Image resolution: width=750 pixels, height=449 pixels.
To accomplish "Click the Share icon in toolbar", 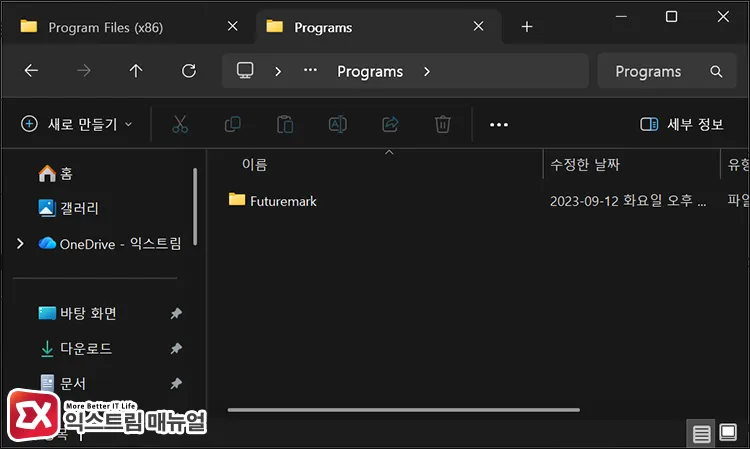I will [390, 124].
